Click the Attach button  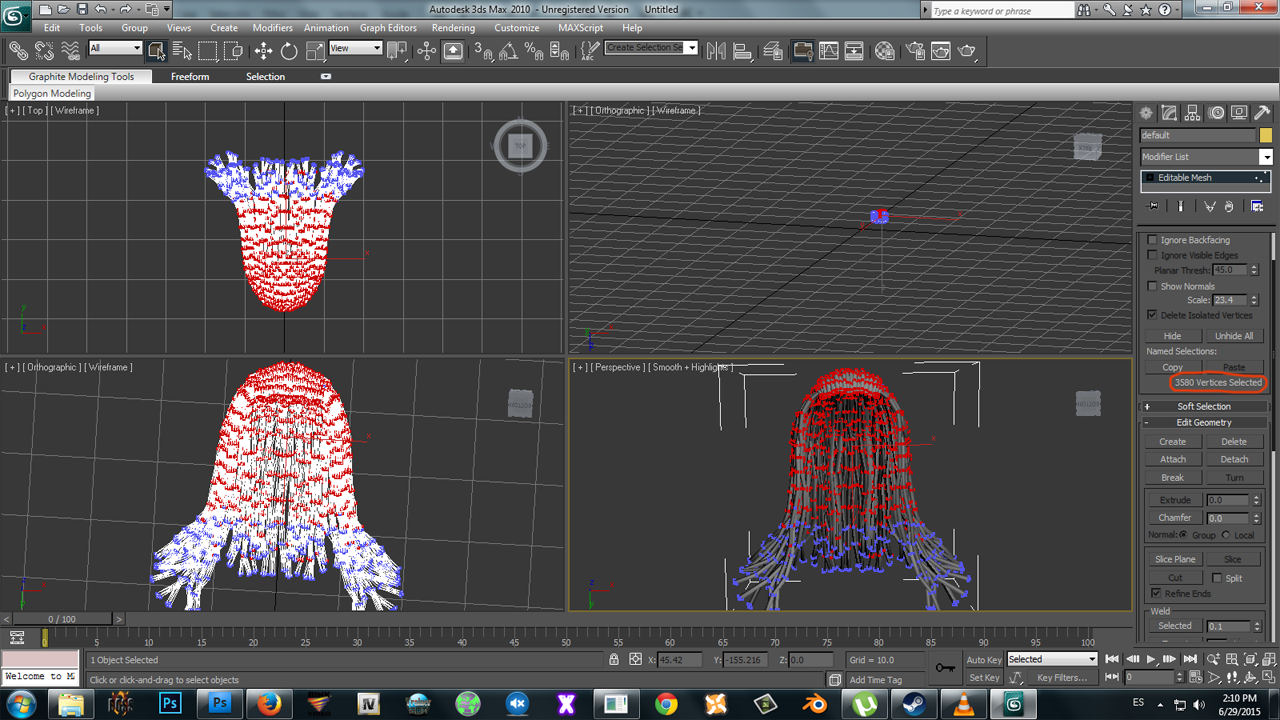coord(1173,459)
